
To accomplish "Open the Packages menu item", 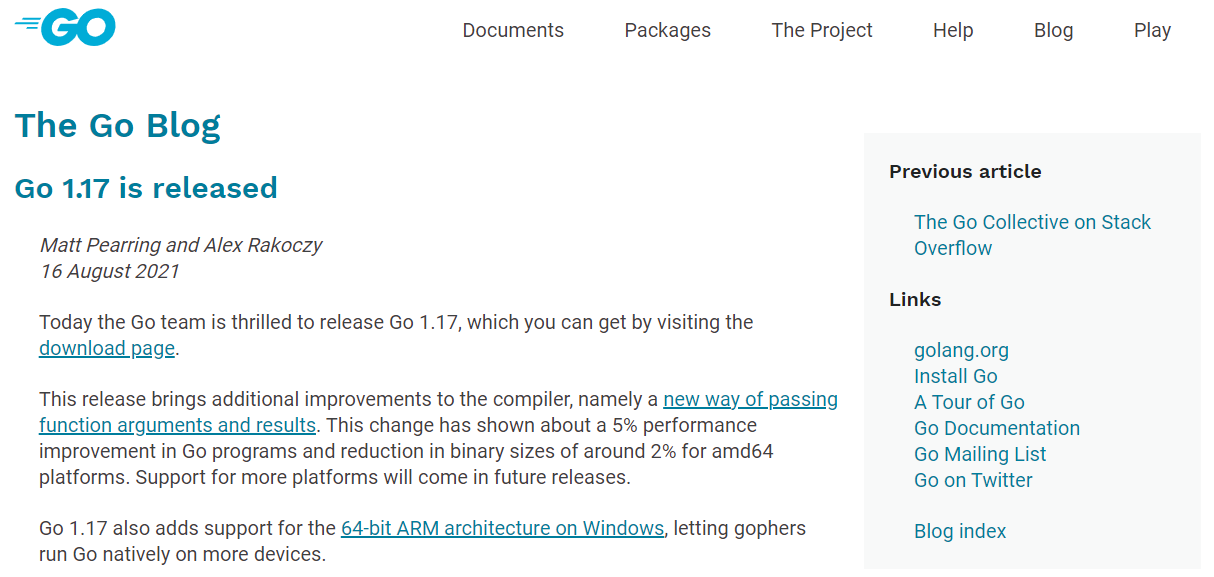I will tap(667, 30).
